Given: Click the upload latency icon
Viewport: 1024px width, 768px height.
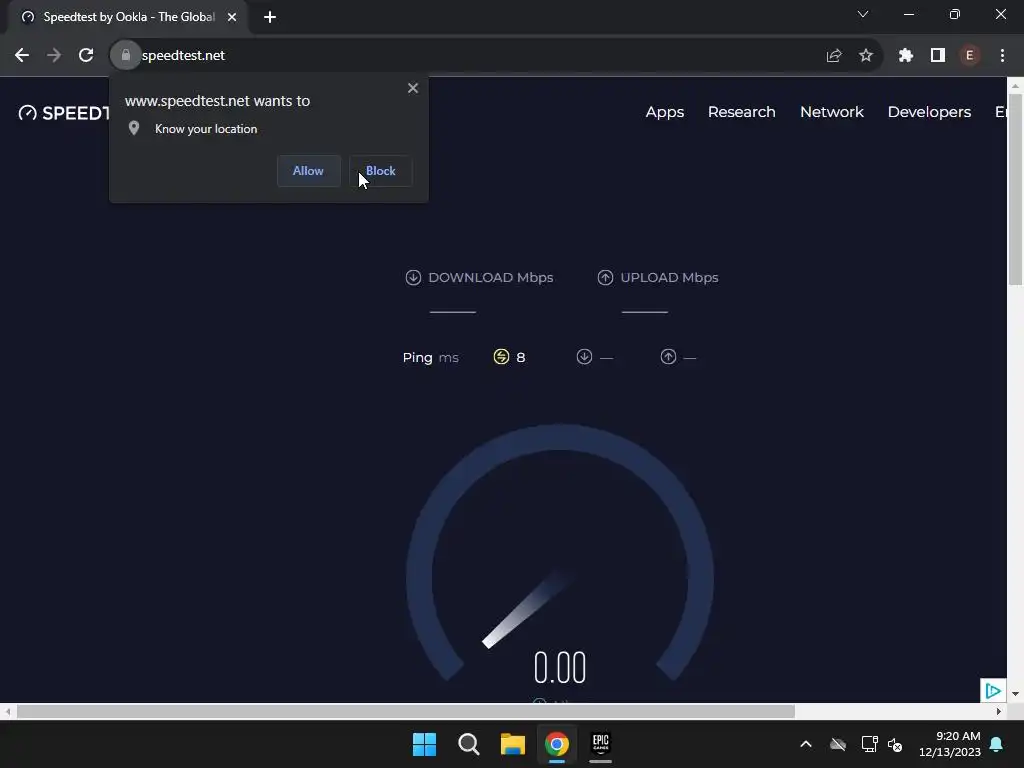Looking at the screenshot, I should coord(668,357).
